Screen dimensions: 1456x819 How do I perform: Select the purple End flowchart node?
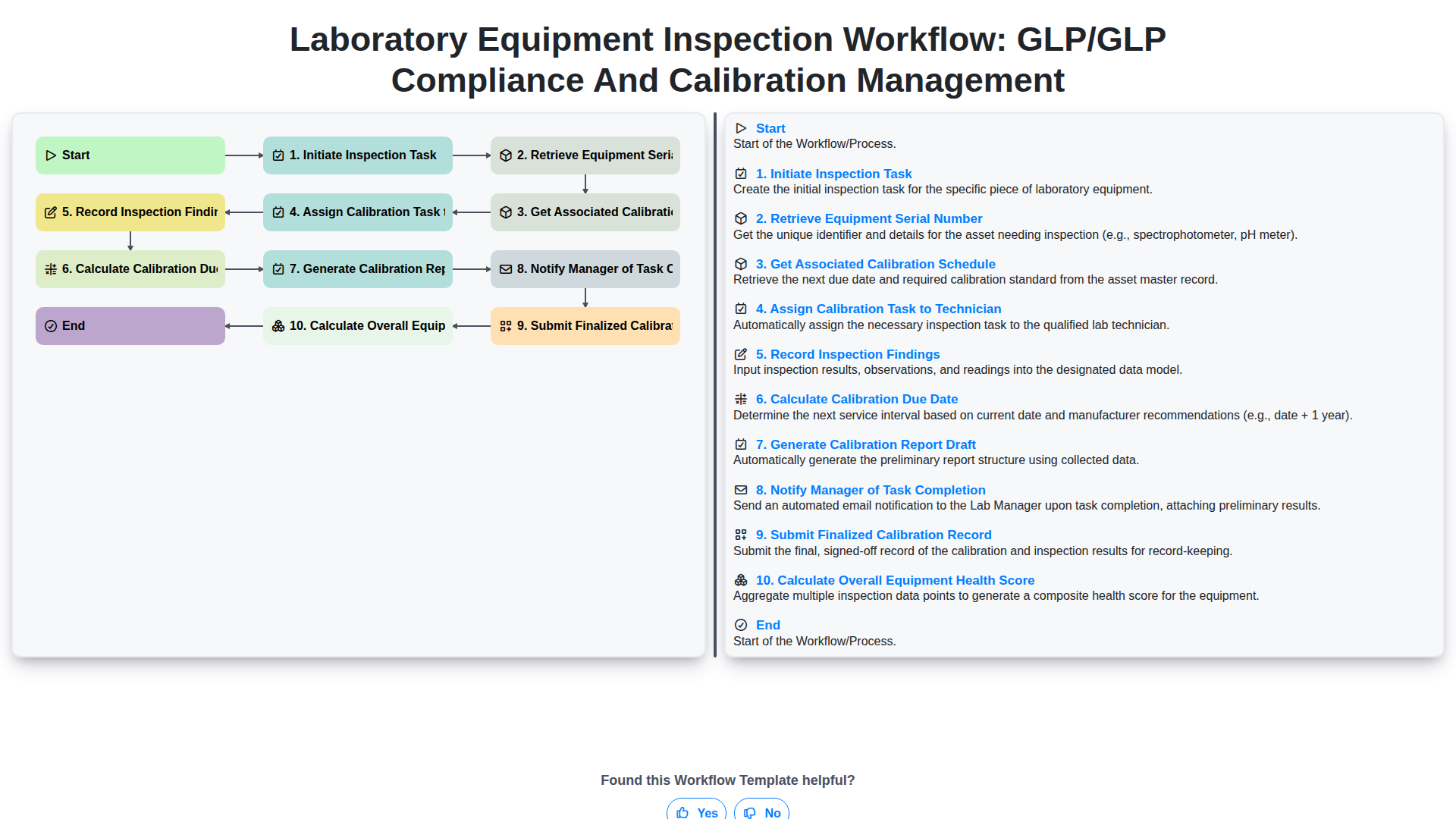click(x=130, y=326)
